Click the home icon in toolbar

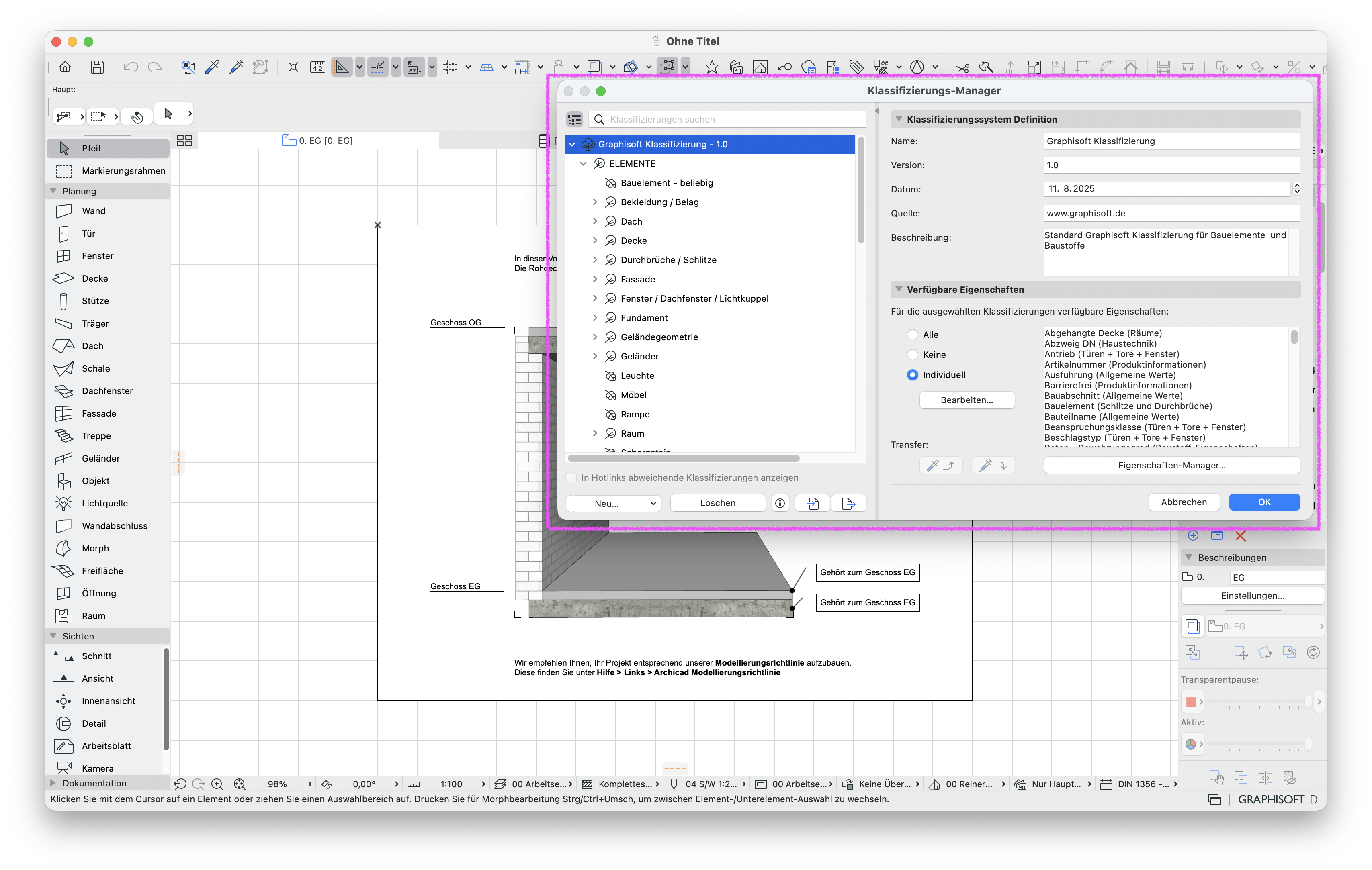pos(66,67)
